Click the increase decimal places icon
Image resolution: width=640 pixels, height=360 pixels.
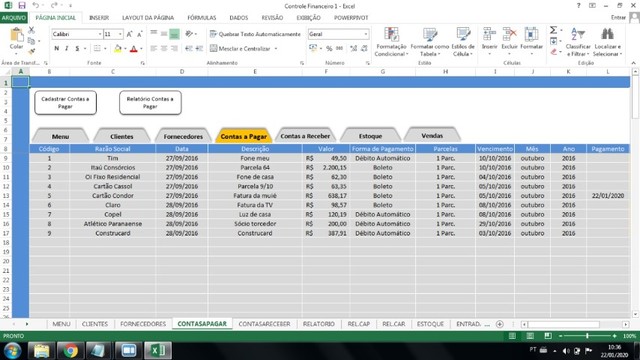(353, 49)
